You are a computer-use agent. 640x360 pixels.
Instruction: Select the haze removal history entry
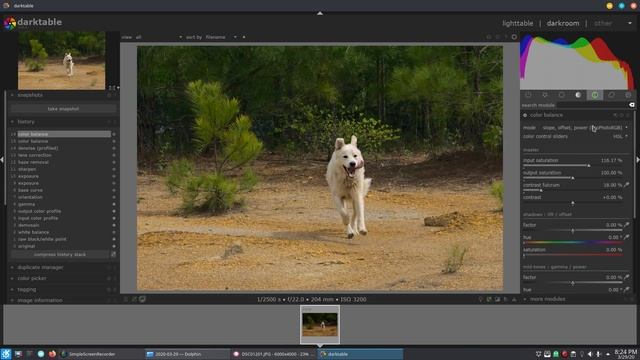coord(33,162)
